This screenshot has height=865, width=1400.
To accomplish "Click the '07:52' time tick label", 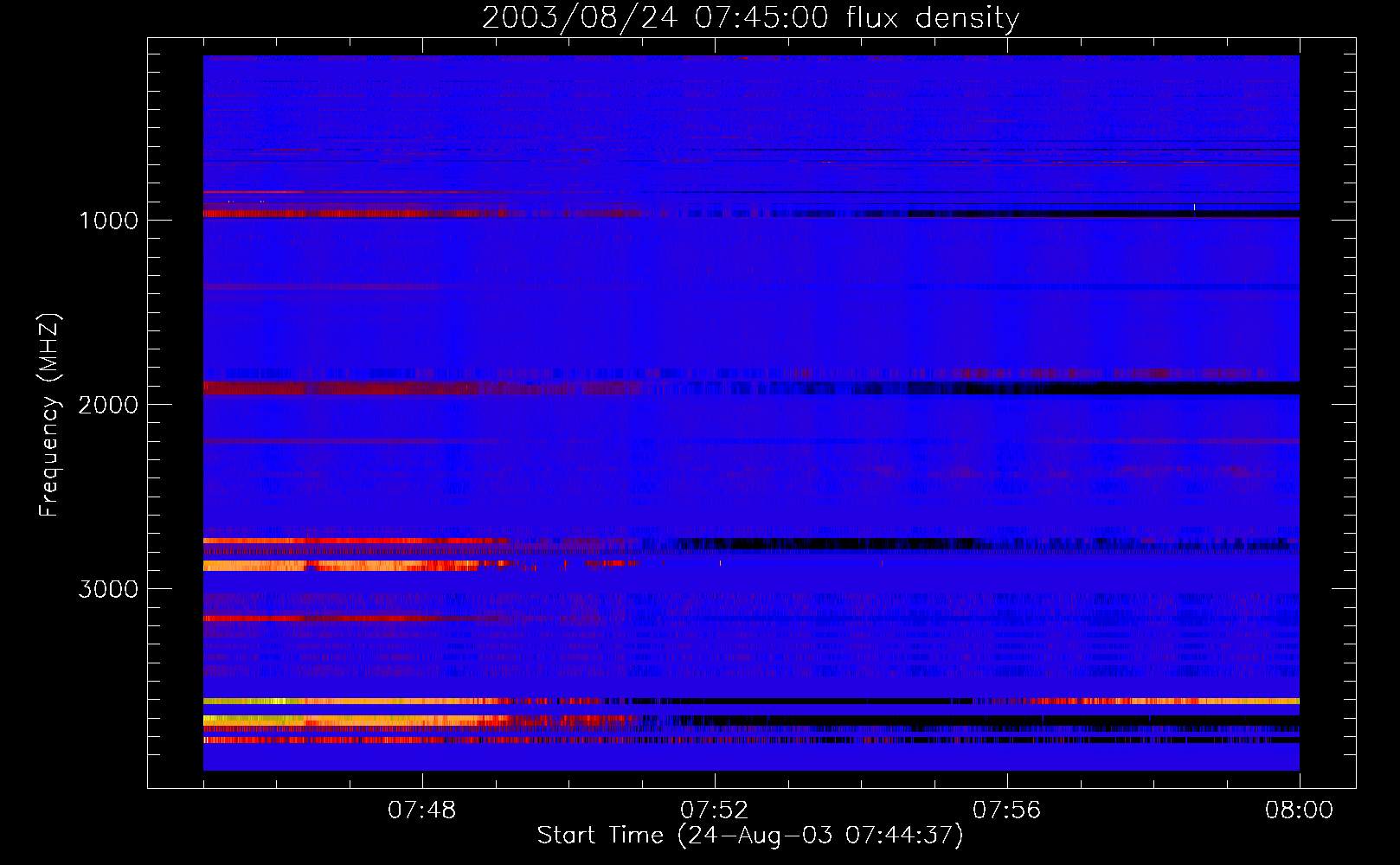I will coord(715,811).
